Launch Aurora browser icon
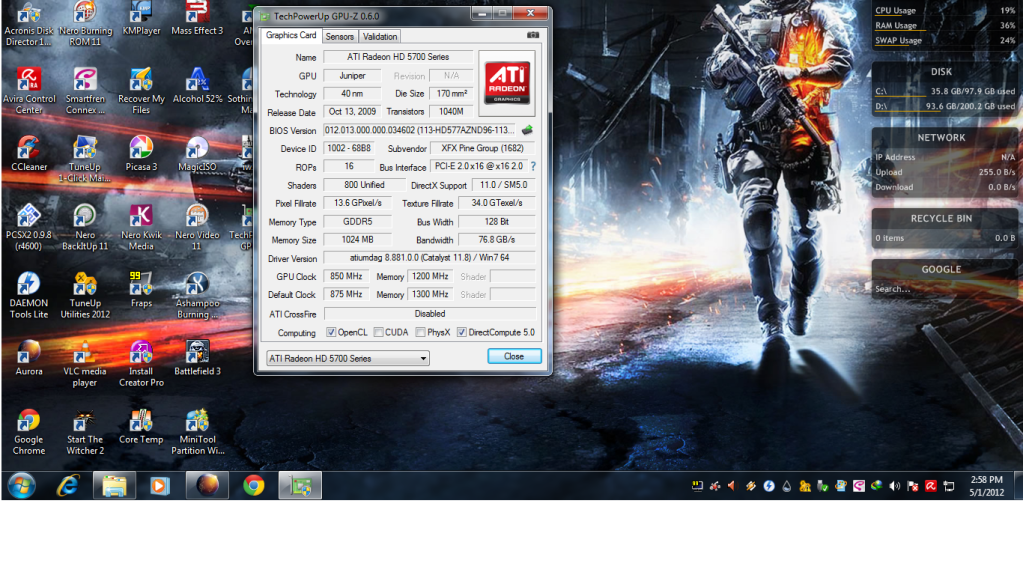The width and height of the screenshot is (1023, 575). pos(29,358)
